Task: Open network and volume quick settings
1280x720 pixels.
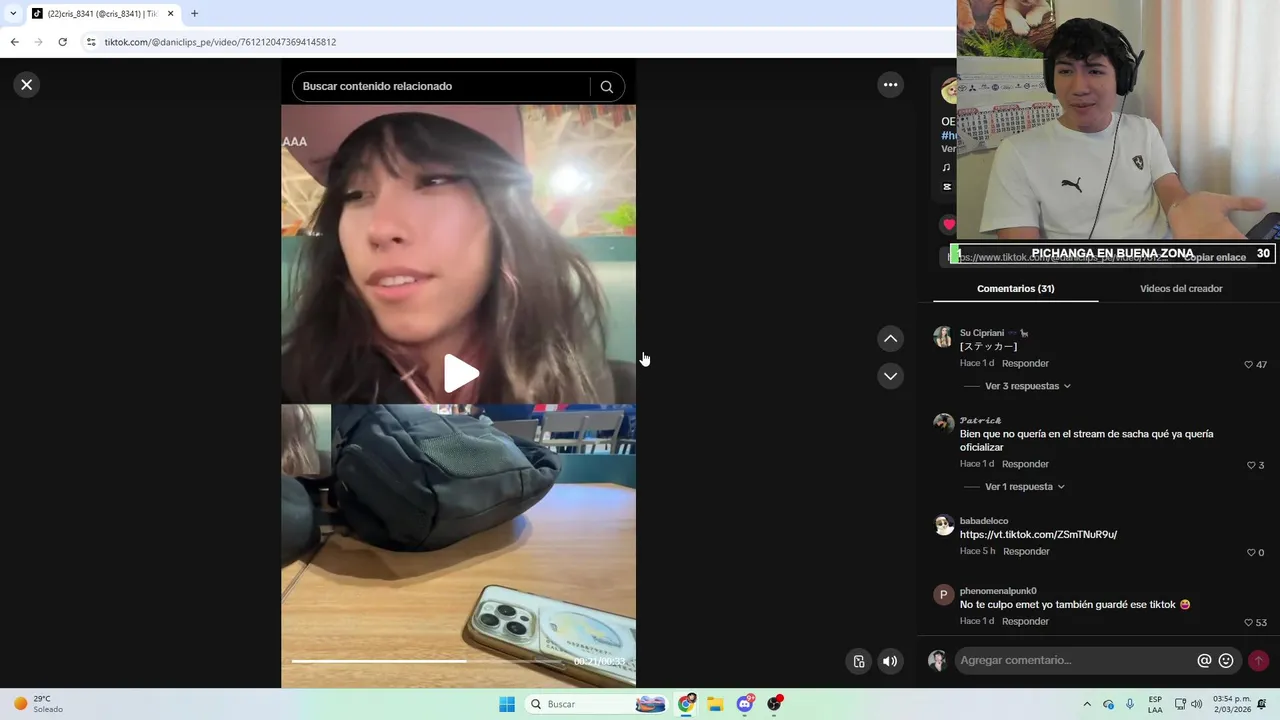Action: (x=1188, y=704)
